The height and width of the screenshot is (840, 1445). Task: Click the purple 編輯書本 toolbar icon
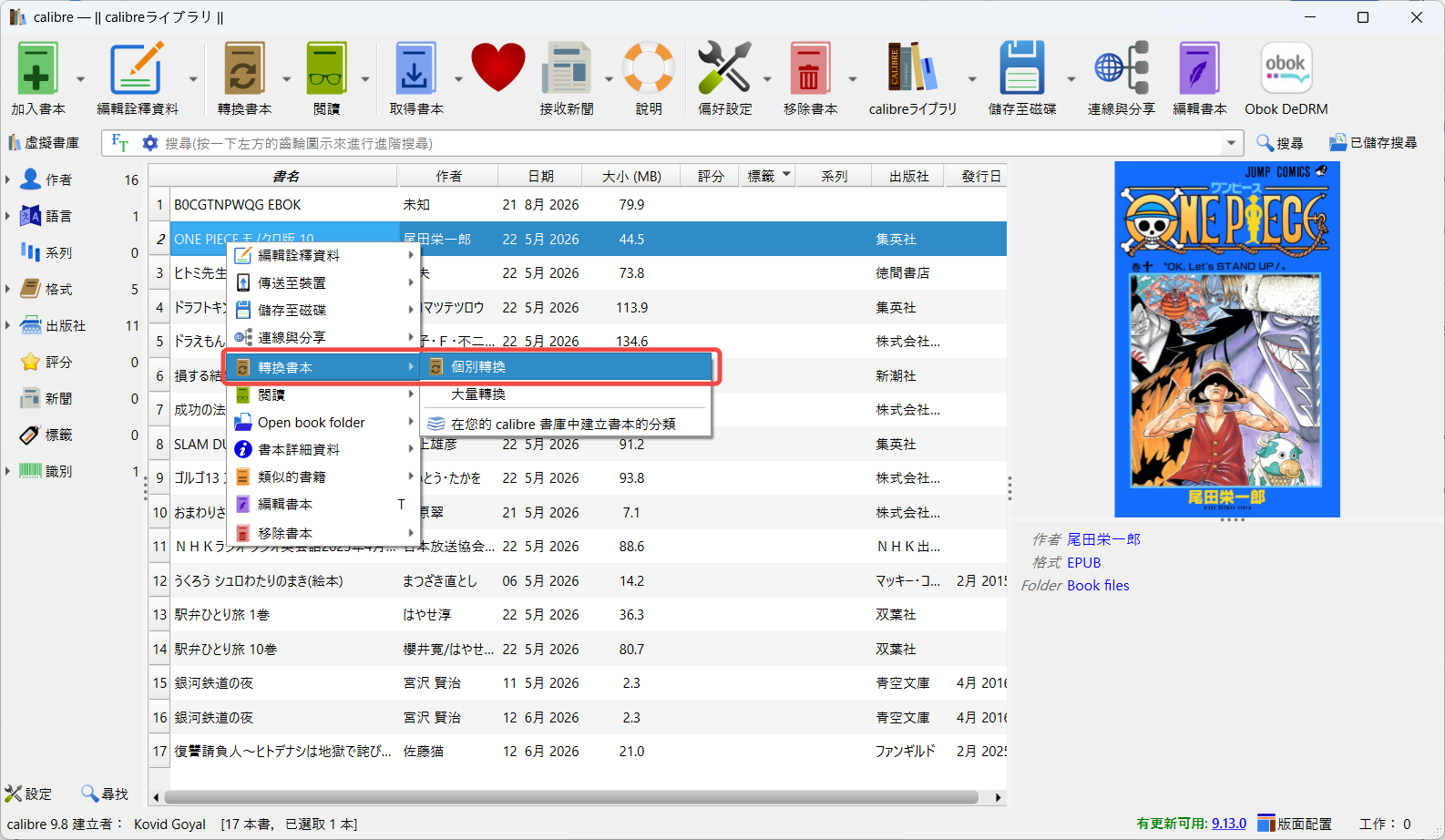pyautogui.click(x=1199, y=69)
